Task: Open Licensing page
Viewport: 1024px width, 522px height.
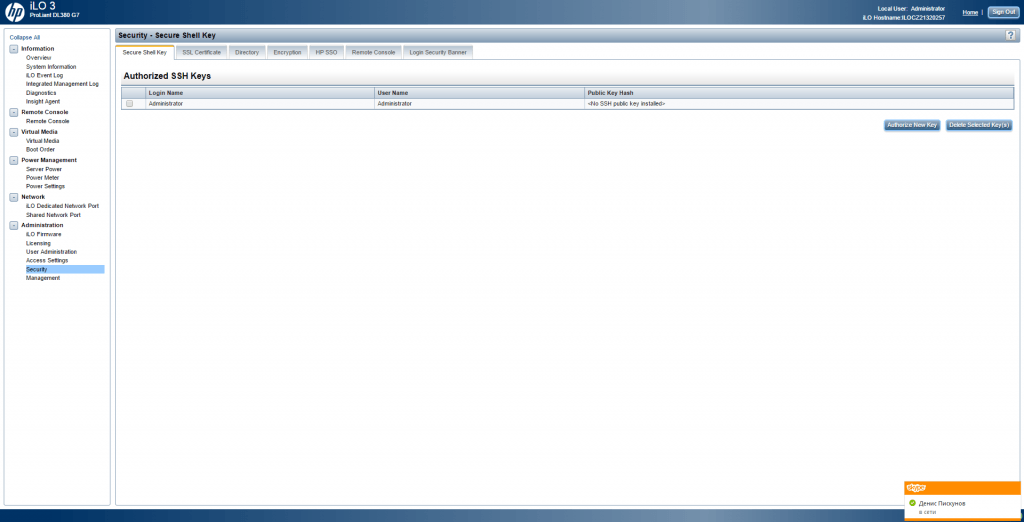Action: (38, 243)
